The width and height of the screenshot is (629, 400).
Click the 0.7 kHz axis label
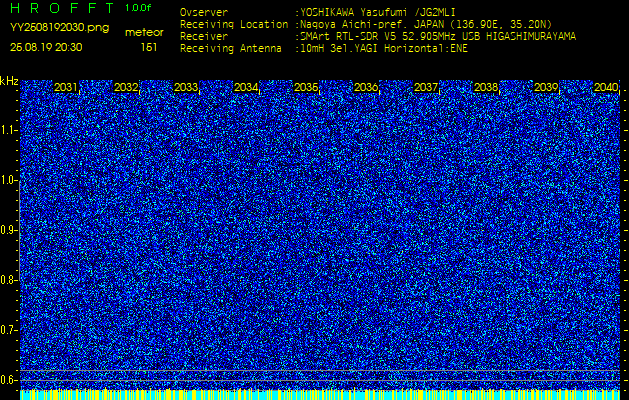(8, 330)
